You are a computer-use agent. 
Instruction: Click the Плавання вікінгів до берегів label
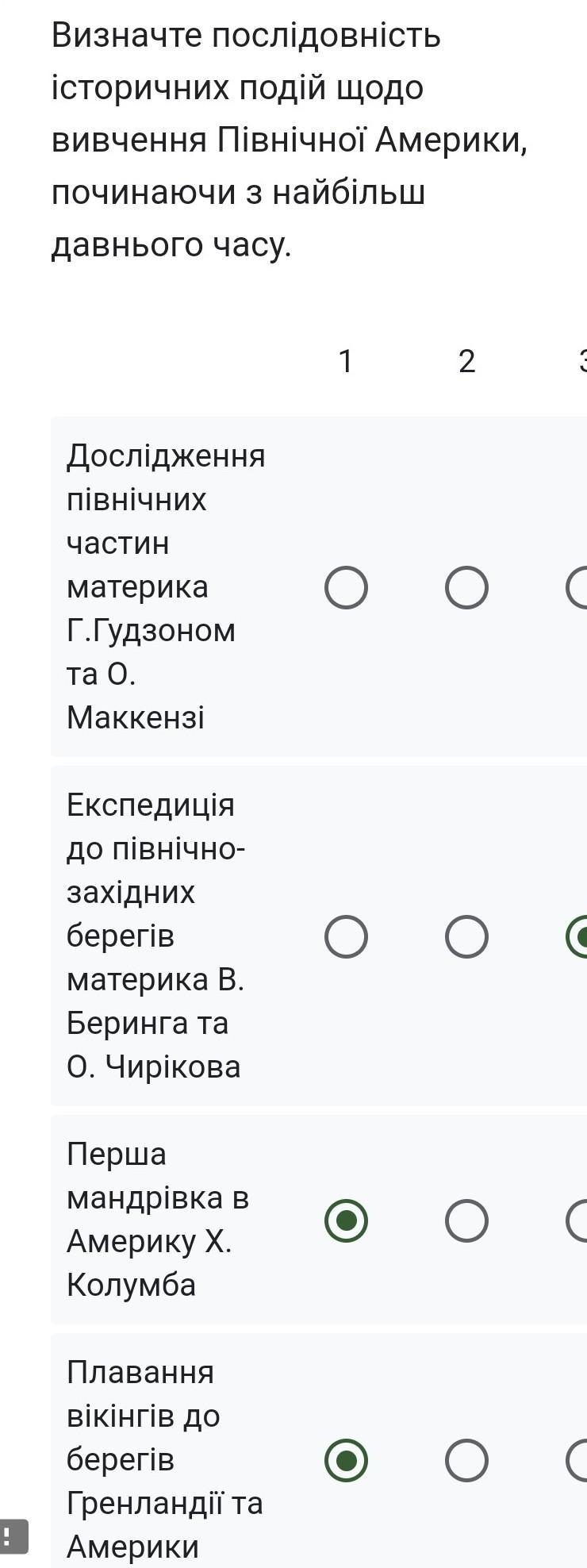(x=163, y=1459)
